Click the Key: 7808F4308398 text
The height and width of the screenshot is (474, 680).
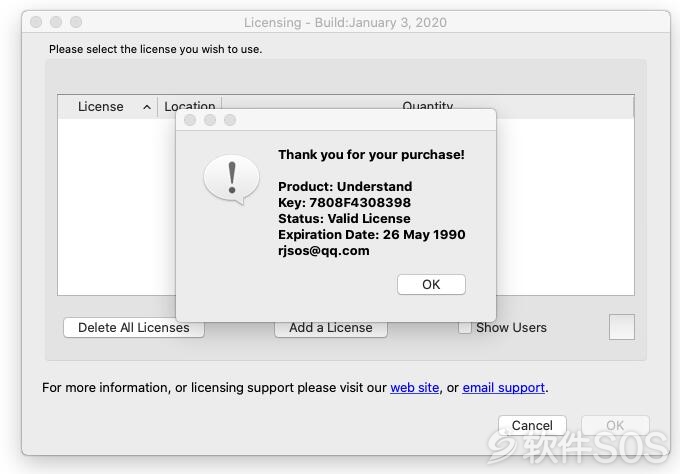tap(344, 203)
